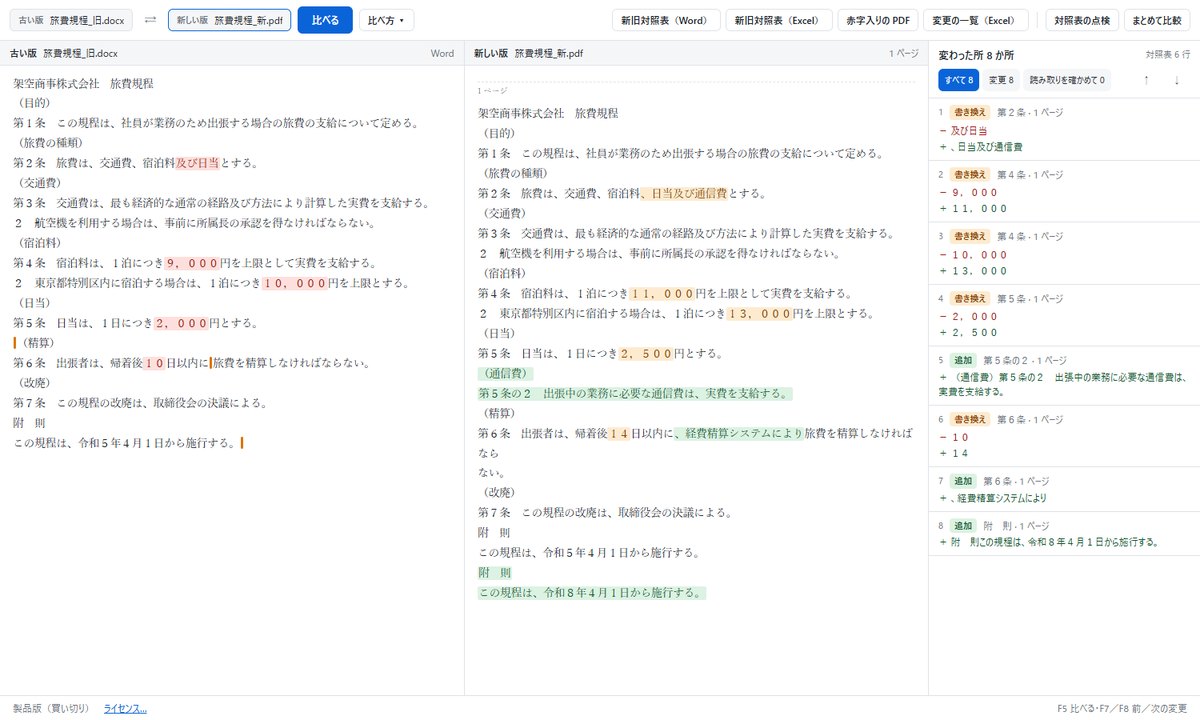This screenshot has width=1200, height=720.
Task: Click highlighted 13,000 in new version
Action: coord(760,313)
